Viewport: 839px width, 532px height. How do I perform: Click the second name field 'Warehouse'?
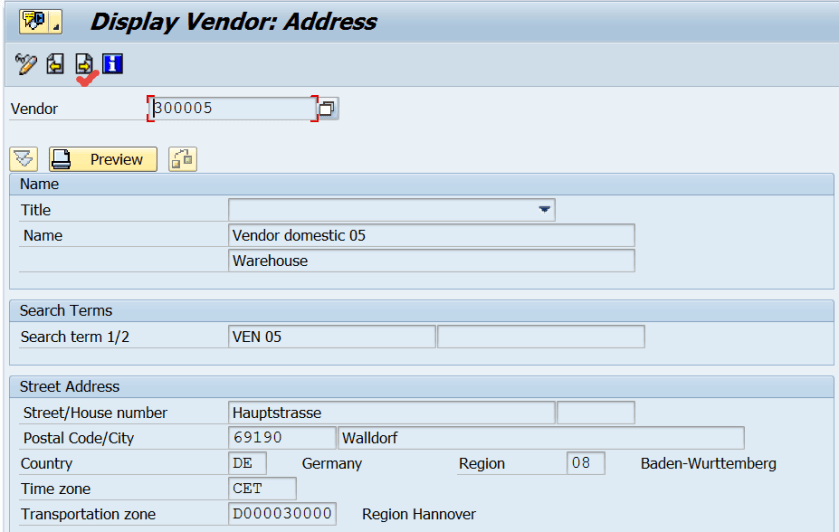[x=431, y=261]
